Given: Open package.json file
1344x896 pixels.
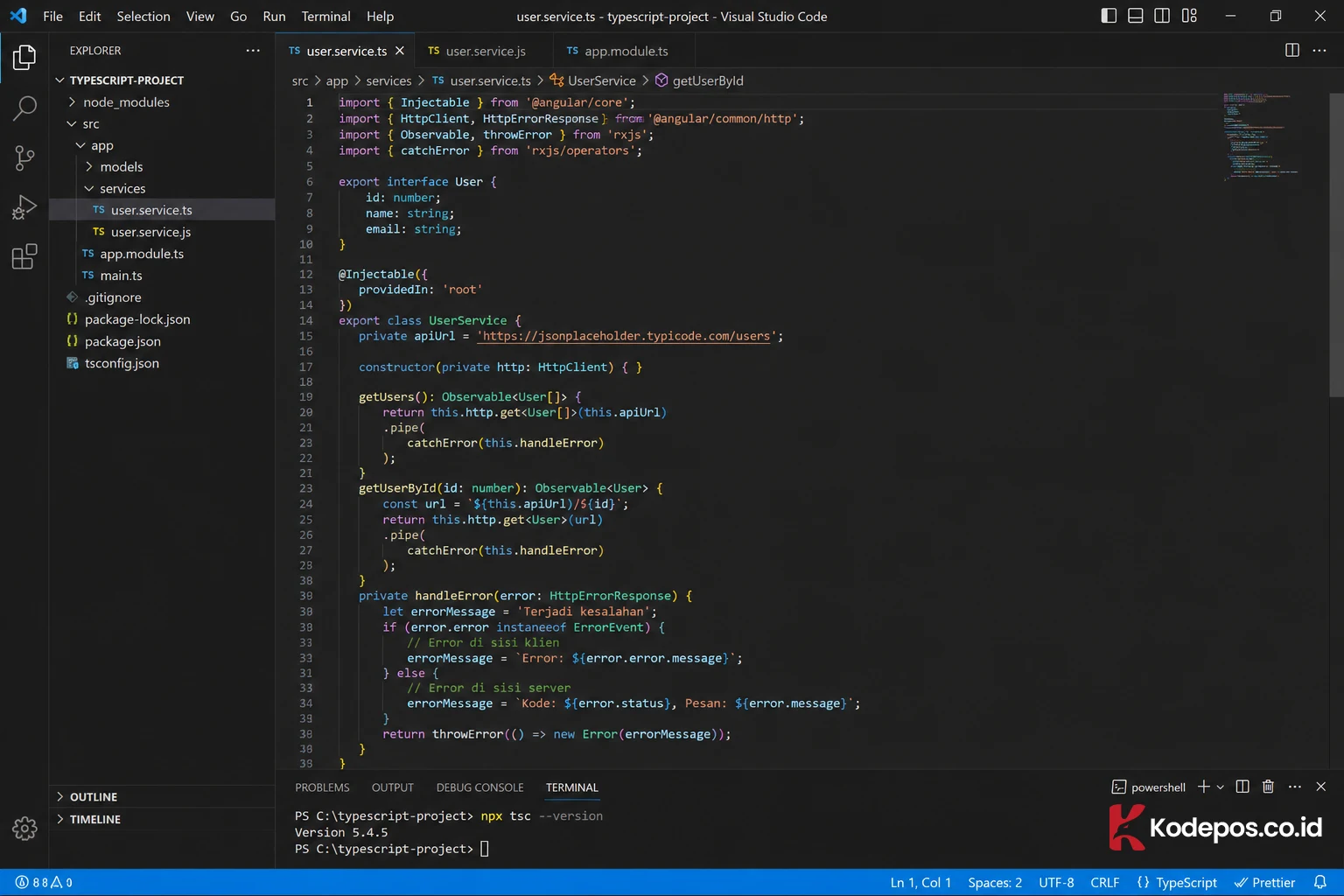Looking at the screenshot, I should coord(162,341).
